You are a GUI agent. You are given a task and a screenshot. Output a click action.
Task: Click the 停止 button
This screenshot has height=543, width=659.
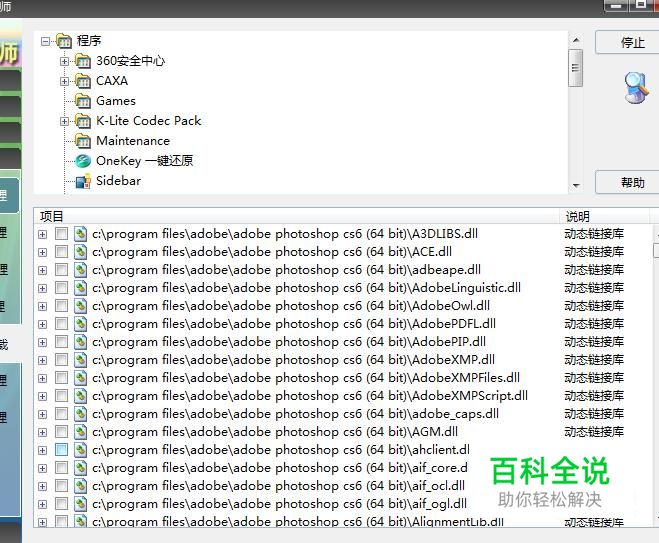[x=627, y=42]
